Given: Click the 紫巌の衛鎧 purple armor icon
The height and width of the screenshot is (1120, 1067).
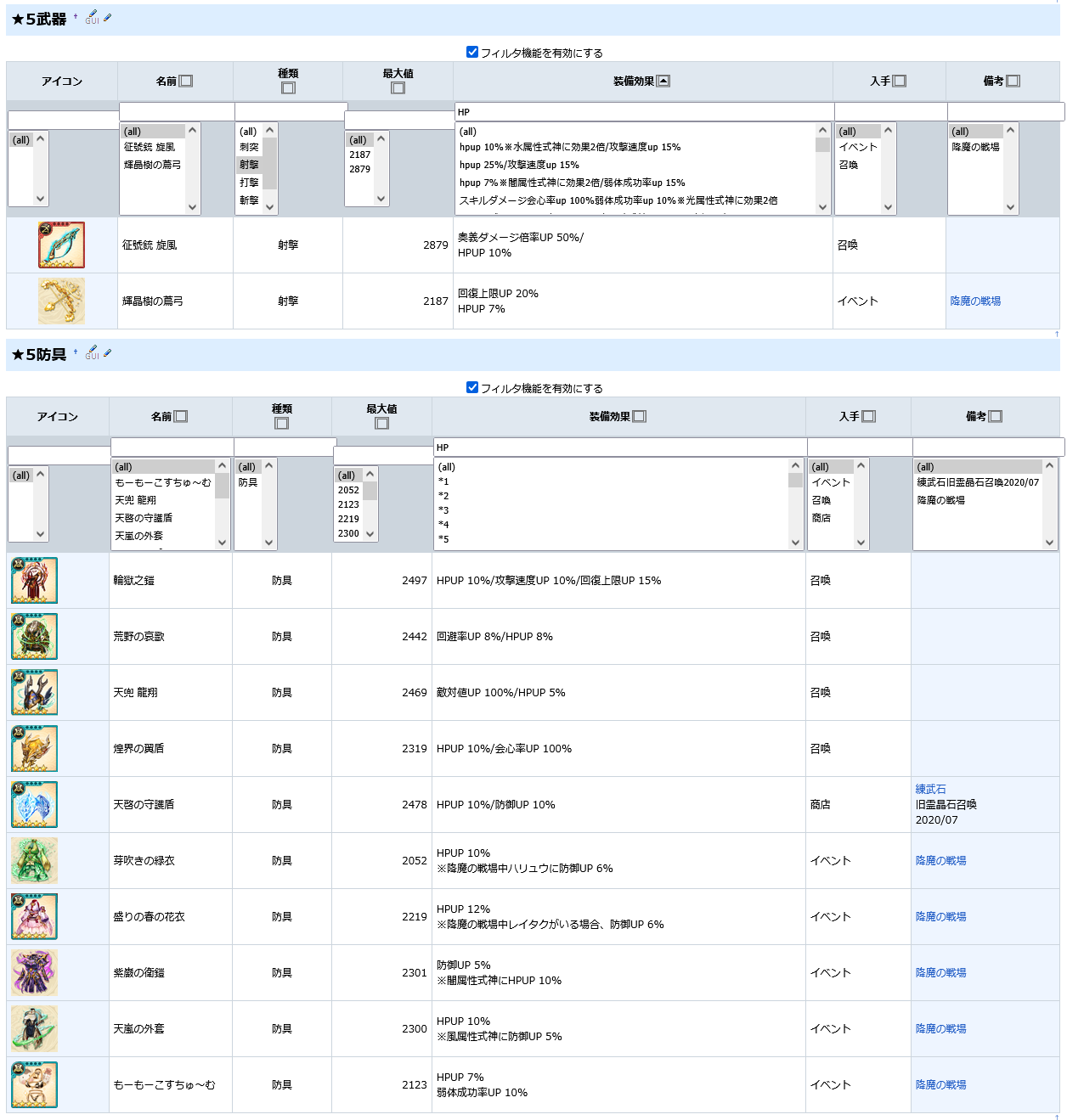Looking at the screenshot, I should [x=35, y=973].
